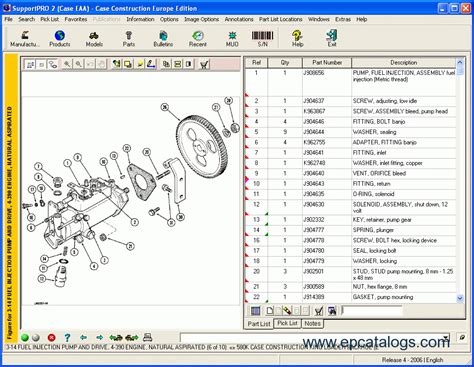Open the File menu

8,19
